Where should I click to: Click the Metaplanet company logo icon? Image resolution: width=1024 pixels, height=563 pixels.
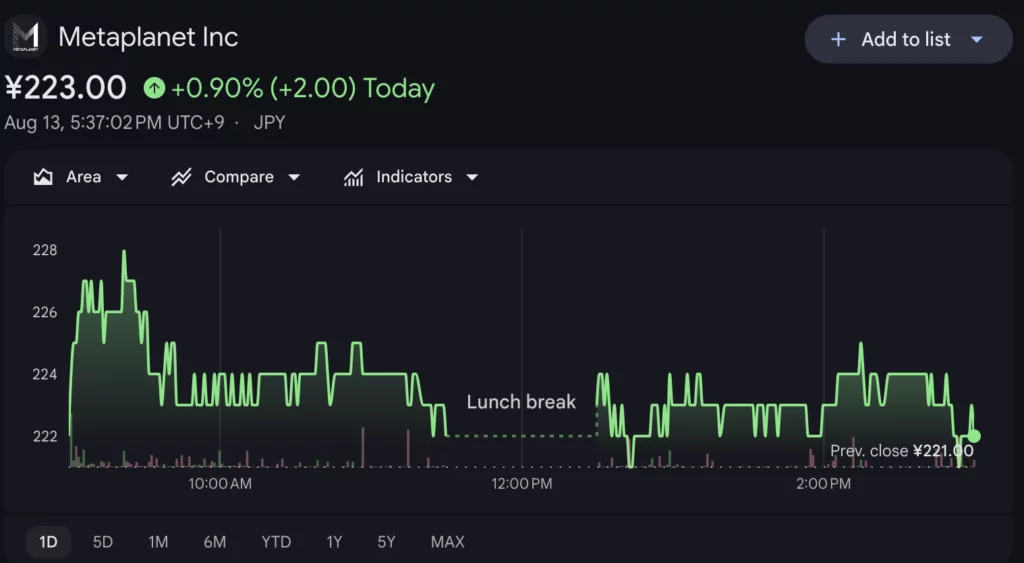pyautogui.click(x=25, y=37)
